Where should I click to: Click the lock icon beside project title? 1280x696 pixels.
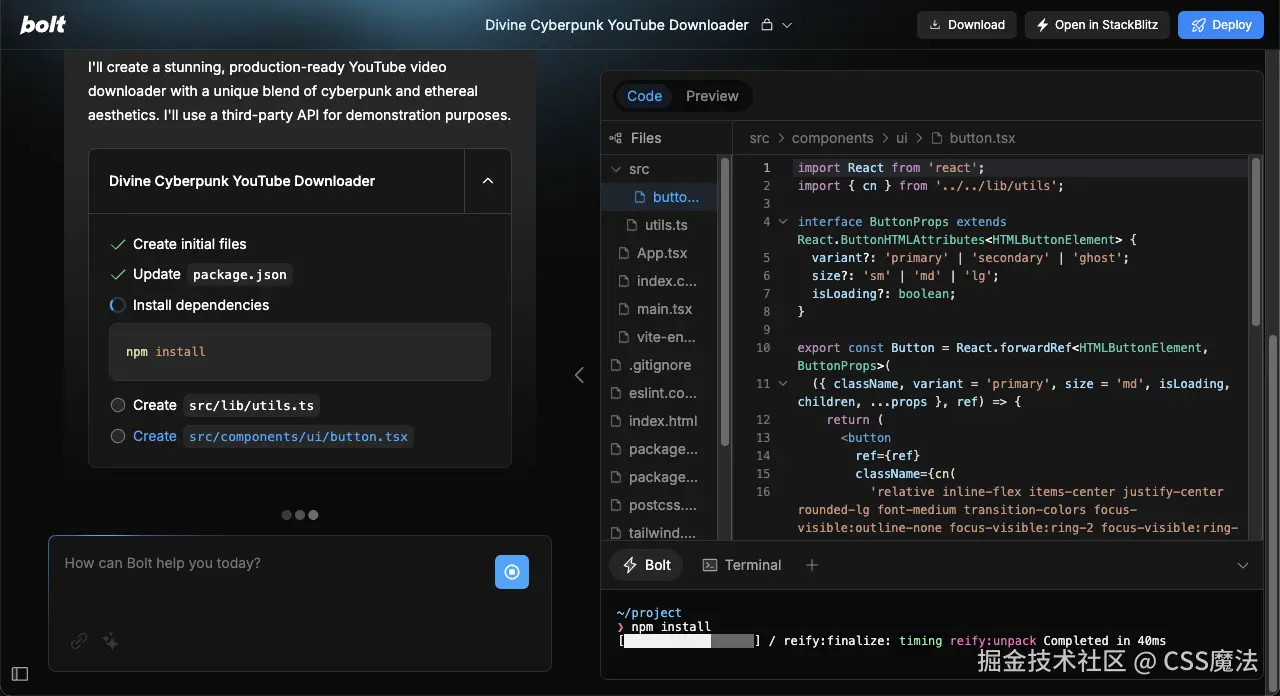click(x=767, y=25)
